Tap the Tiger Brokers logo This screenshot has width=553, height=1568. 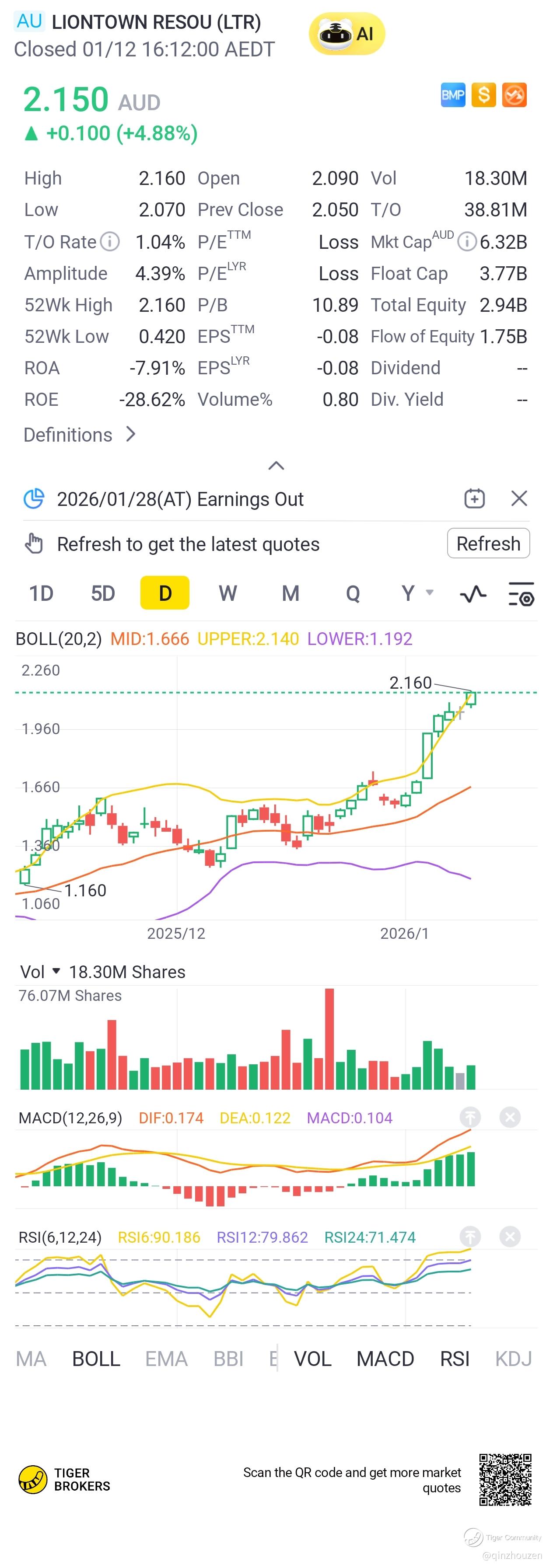coord(64,1479)
